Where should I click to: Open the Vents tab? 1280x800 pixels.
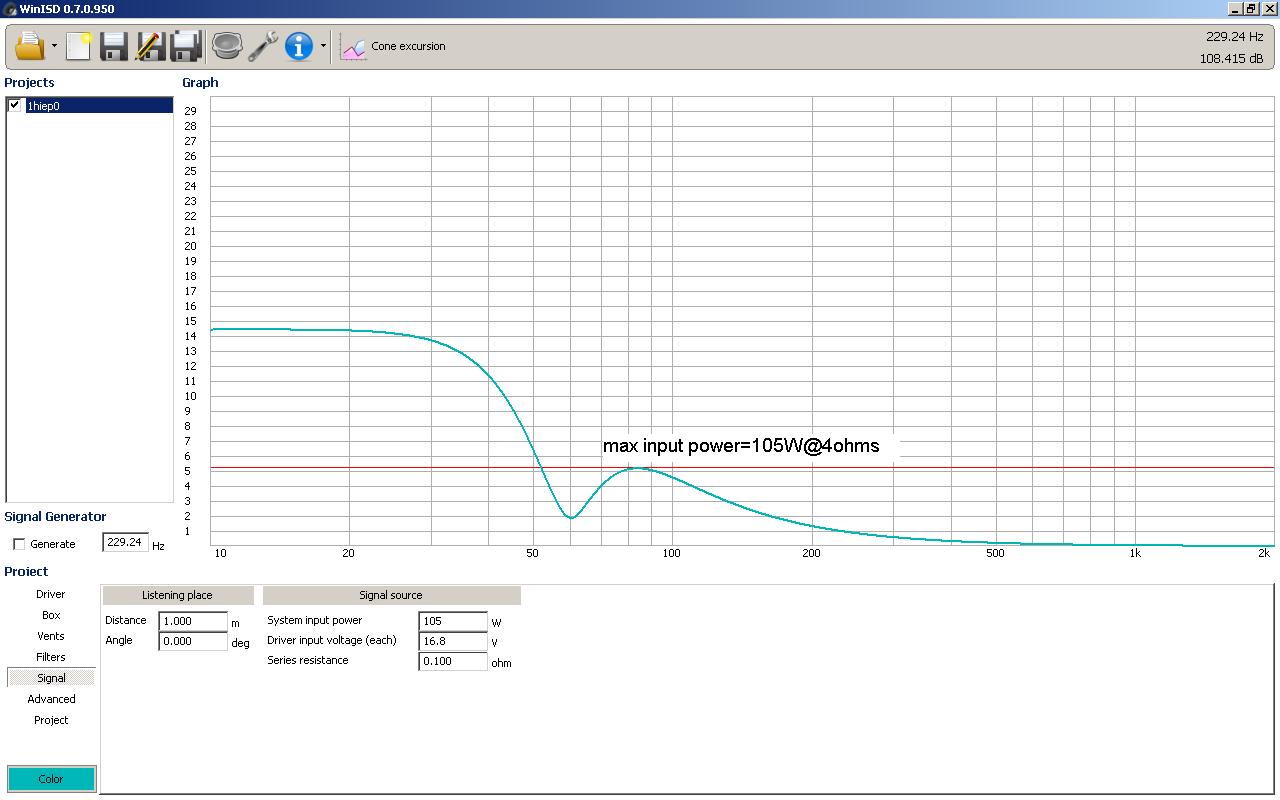click(51, 636)
